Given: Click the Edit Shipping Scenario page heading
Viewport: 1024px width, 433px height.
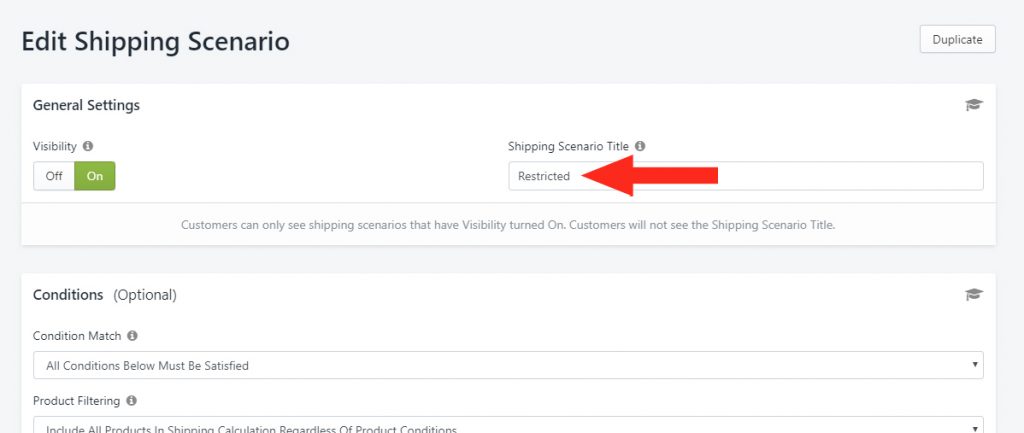Looking at the screenshot, I should tap(155, 41).
